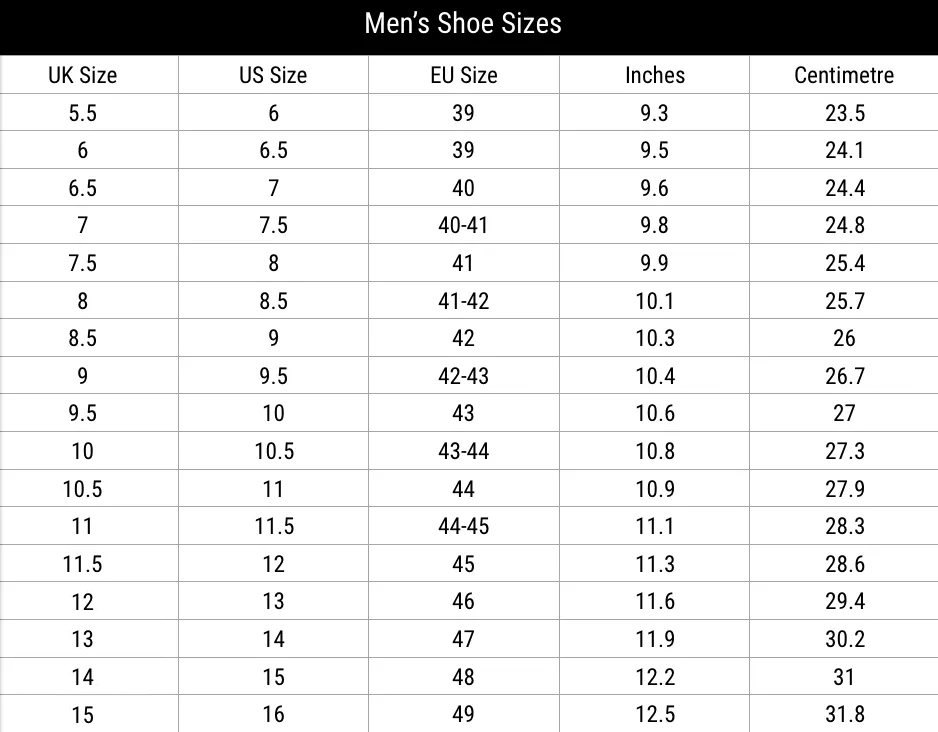The height and width of the screenshot is (732, 938).
Task: Click the EU size 44-45 cell
Action: point(463,526)
